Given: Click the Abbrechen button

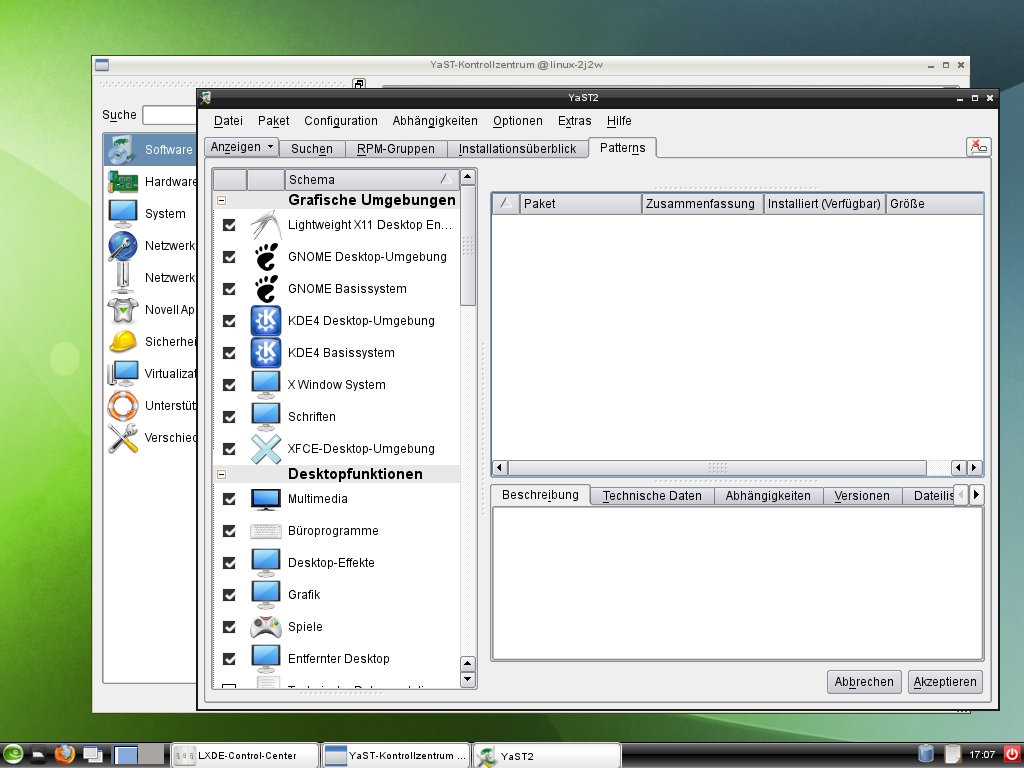Looking at the screenshot, I should point(863,681).
